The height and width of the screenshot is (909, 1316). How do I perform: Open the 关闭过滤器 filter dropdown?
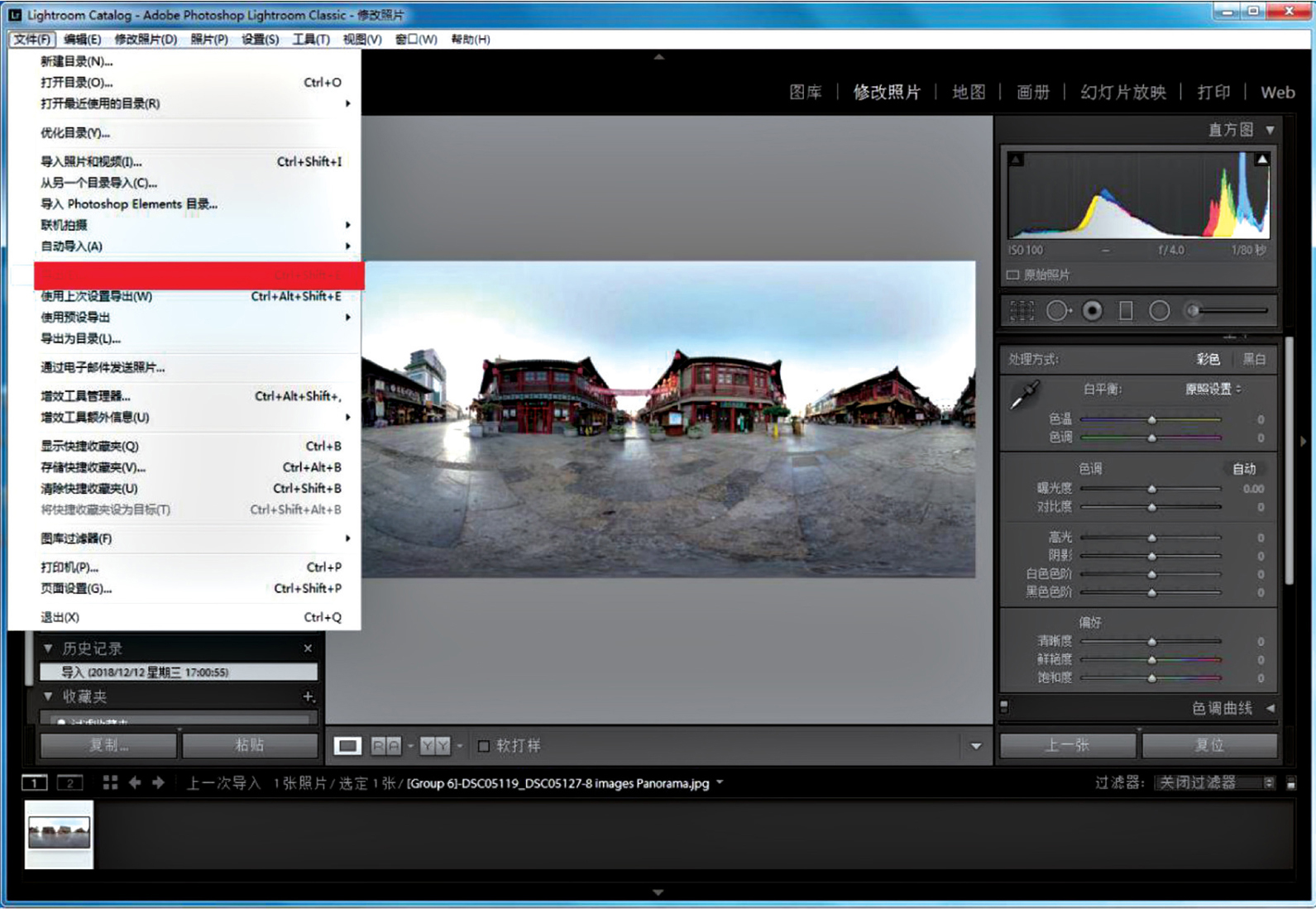click(1213, 782)
